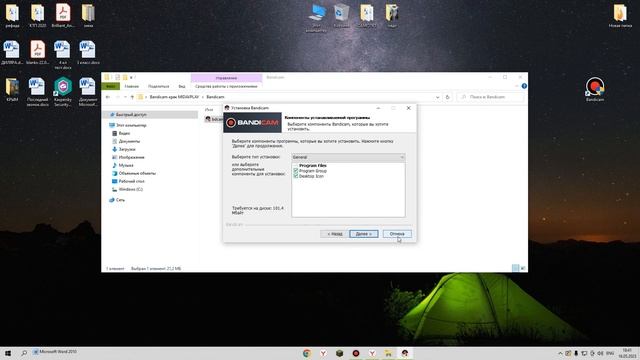This screenshot has height=360, width=640.
Task: Close the Bandicam installer window
Action: pos(409,108)
